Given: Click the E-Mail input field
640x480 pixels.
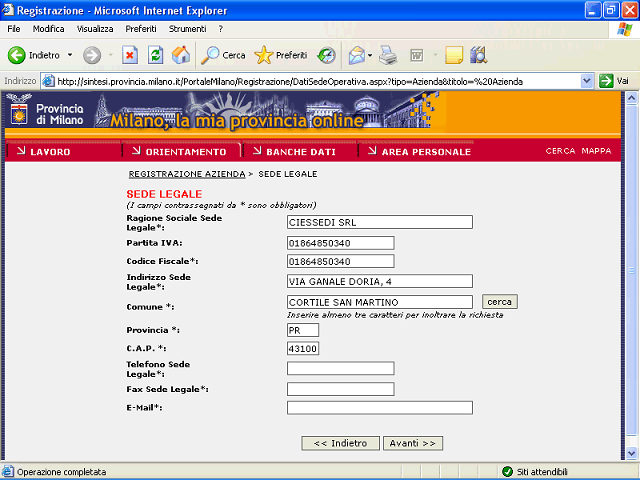Looking at the screenshot, I should click(x=379, y=408).
